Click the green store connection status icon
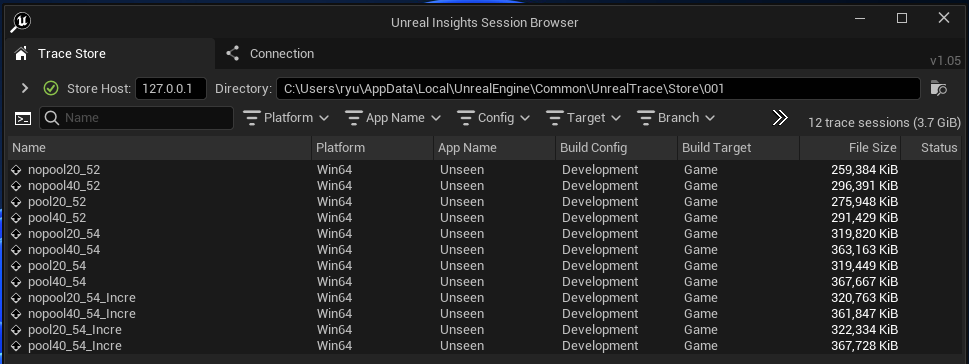Screen dimensions: 969x364 pos(51,88)
